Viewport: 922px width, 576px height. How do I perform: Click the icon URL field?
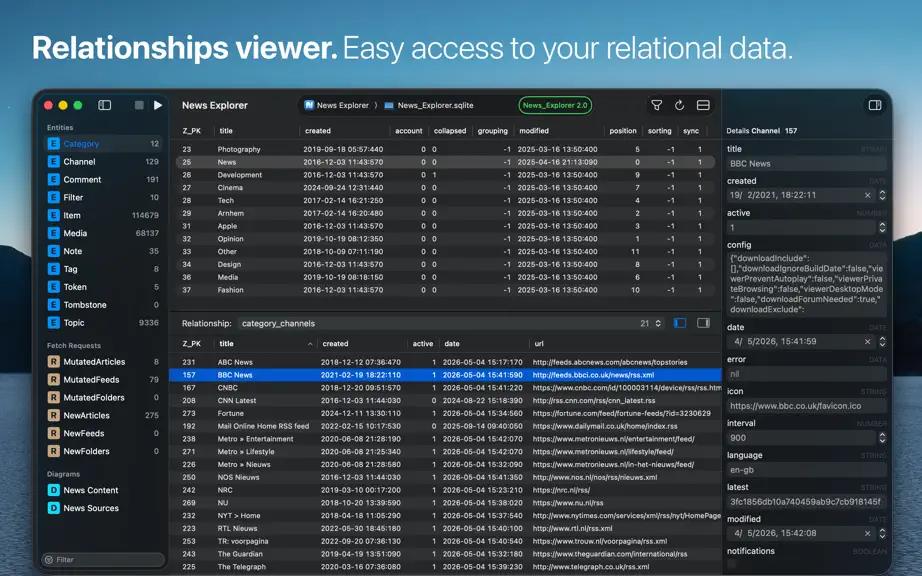coord(806,406)
